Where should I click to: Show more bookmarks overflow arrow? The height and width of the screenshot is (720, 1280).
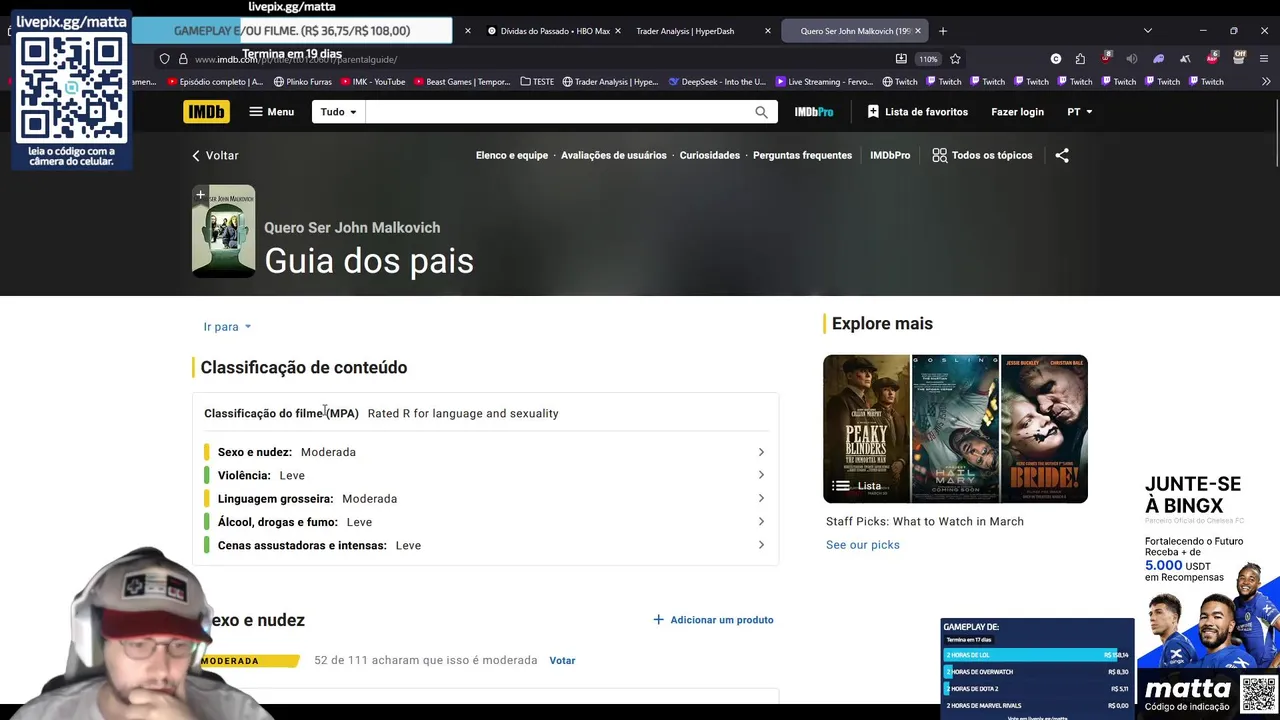[x=1266, y=82]
